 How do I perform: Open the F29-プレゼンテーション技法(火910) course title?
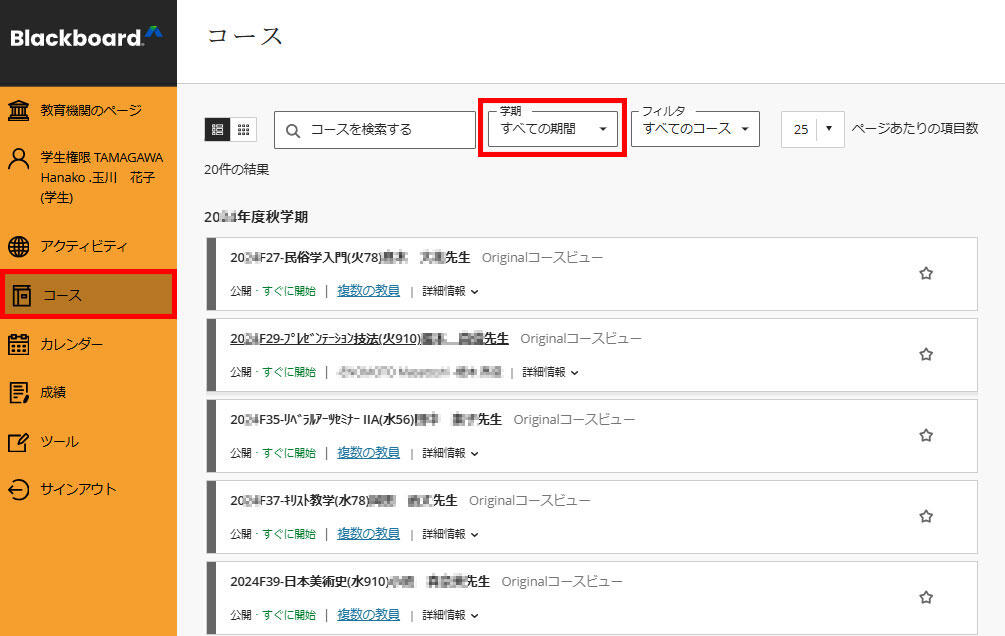[369, 339]
